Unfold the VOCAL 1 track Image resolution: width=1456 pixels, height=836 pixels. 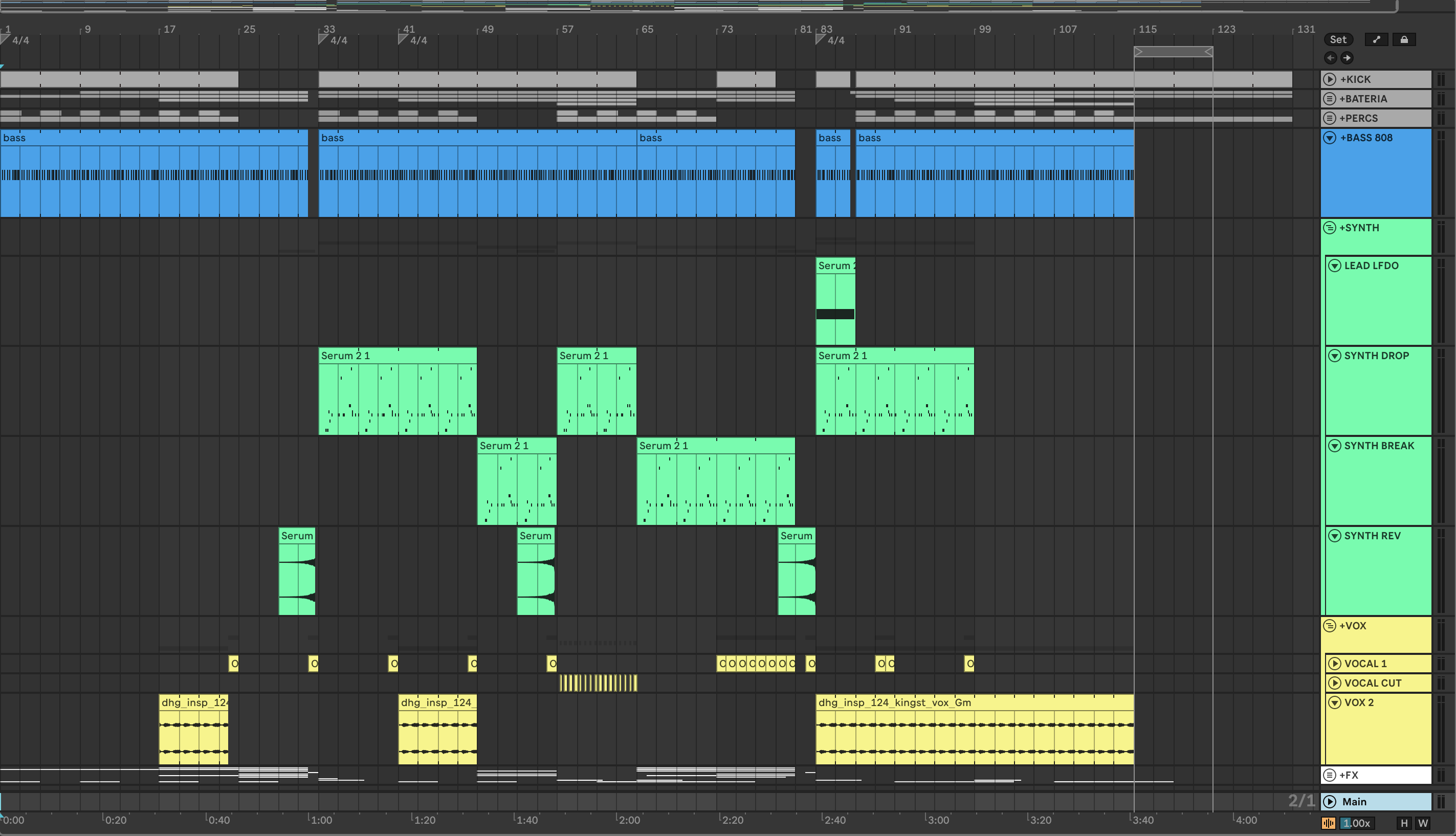tap(1335, 664)
